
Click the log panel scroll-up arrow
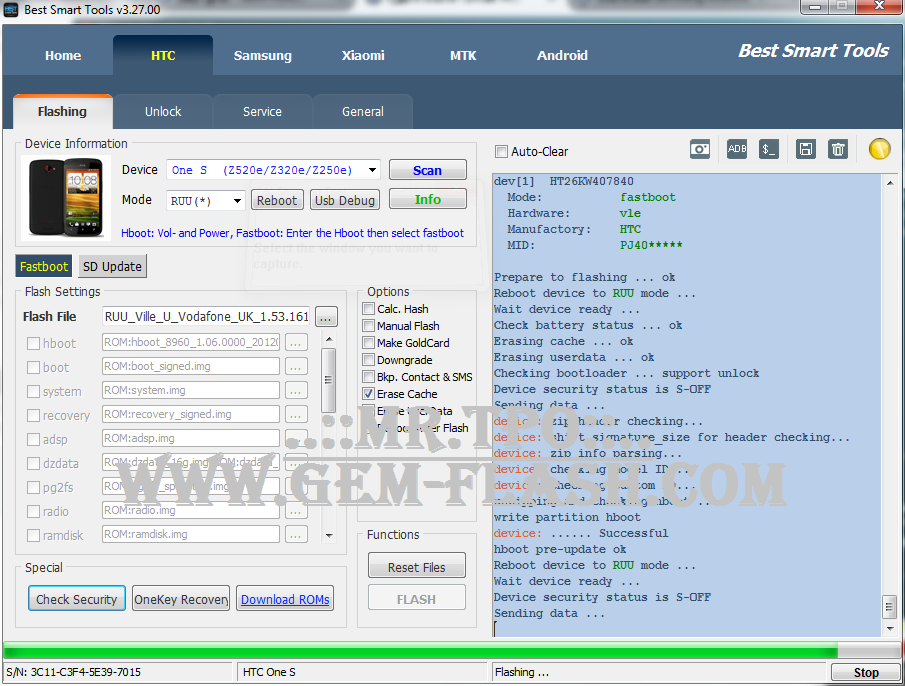coord(890,183)
